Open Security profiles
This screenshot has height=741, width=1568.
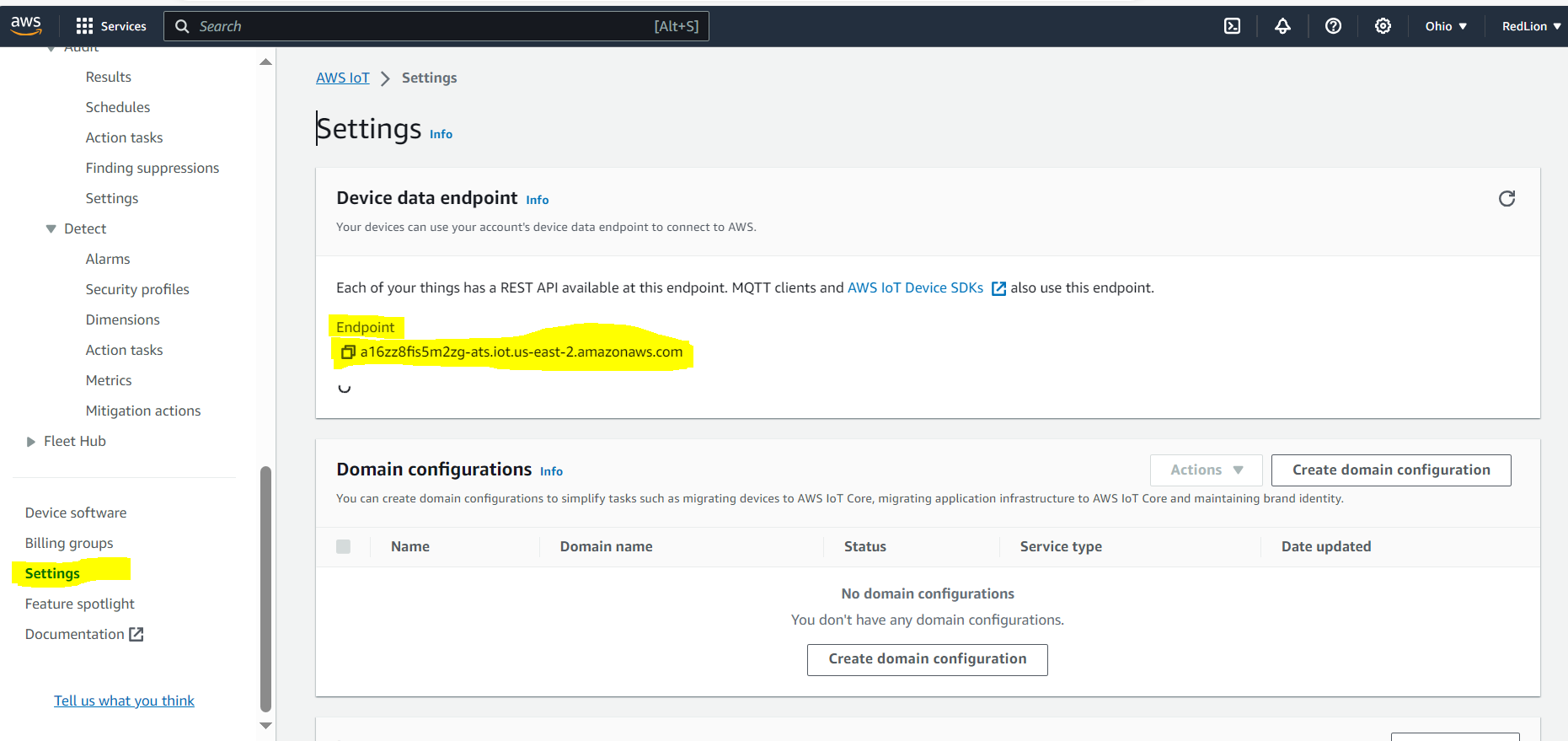[137, 289]
